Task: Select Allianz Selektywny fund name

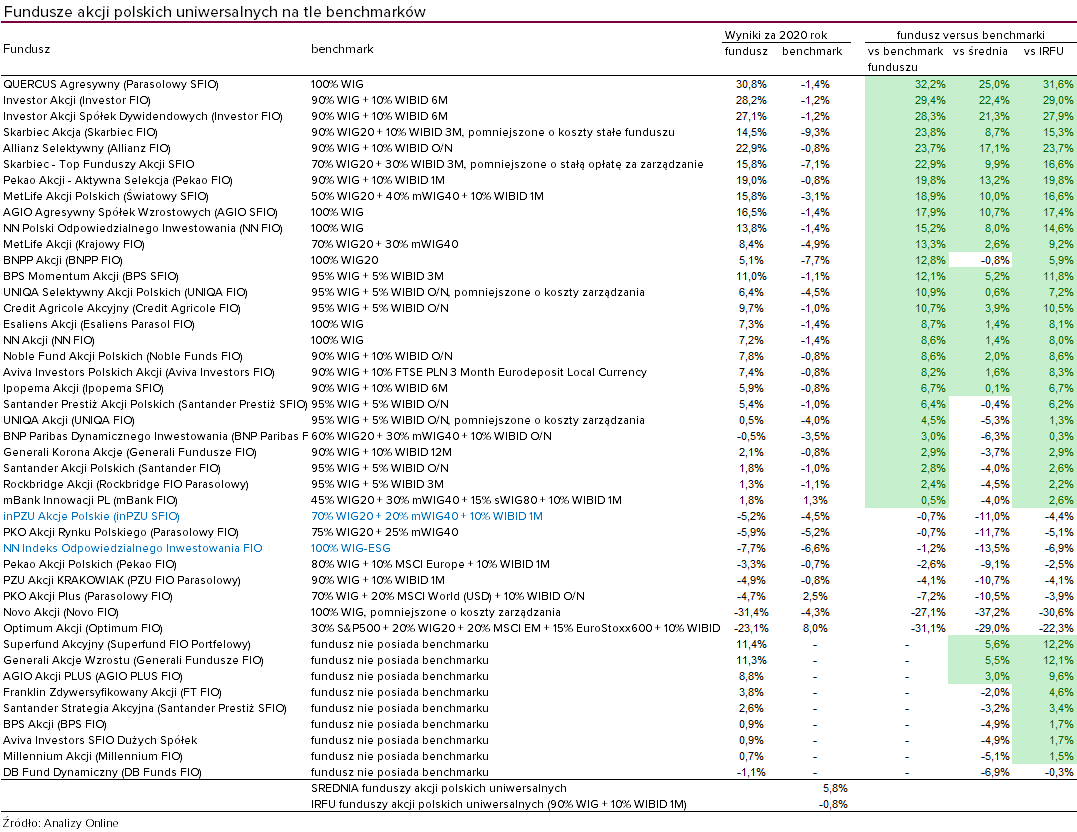Action: tap(87, 148)
